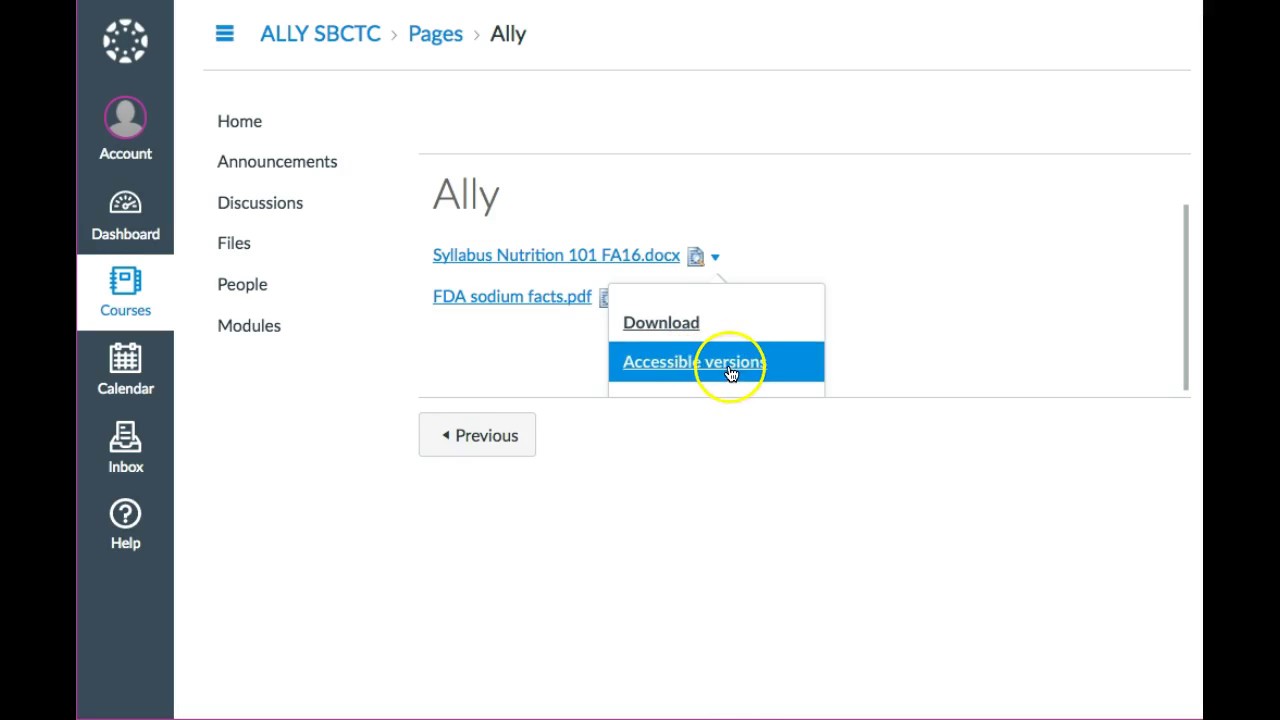Click ALLY SBCTC in the breadcrumb
Viewport: 1280px width, 720px height.
320,34
